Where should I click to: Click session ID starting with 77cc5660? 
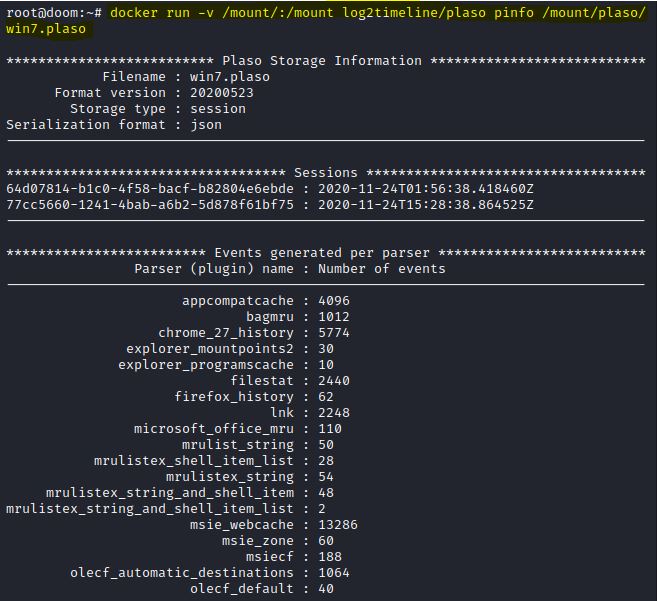pos(150,205)
